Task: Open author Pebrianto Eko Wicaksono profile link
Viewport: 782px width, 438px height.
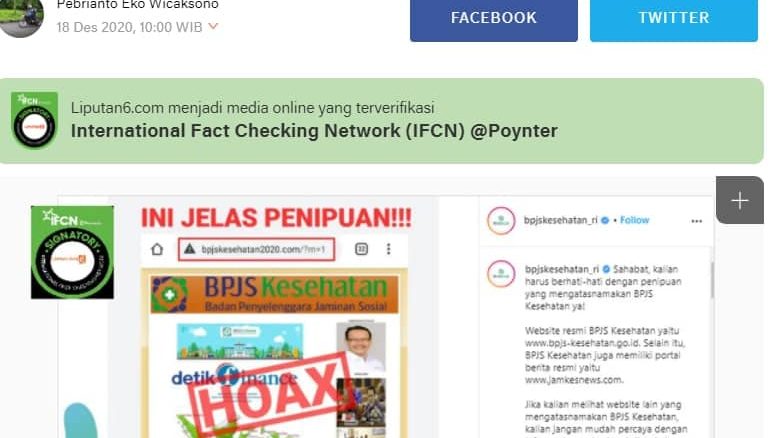Action: (138, 5)
